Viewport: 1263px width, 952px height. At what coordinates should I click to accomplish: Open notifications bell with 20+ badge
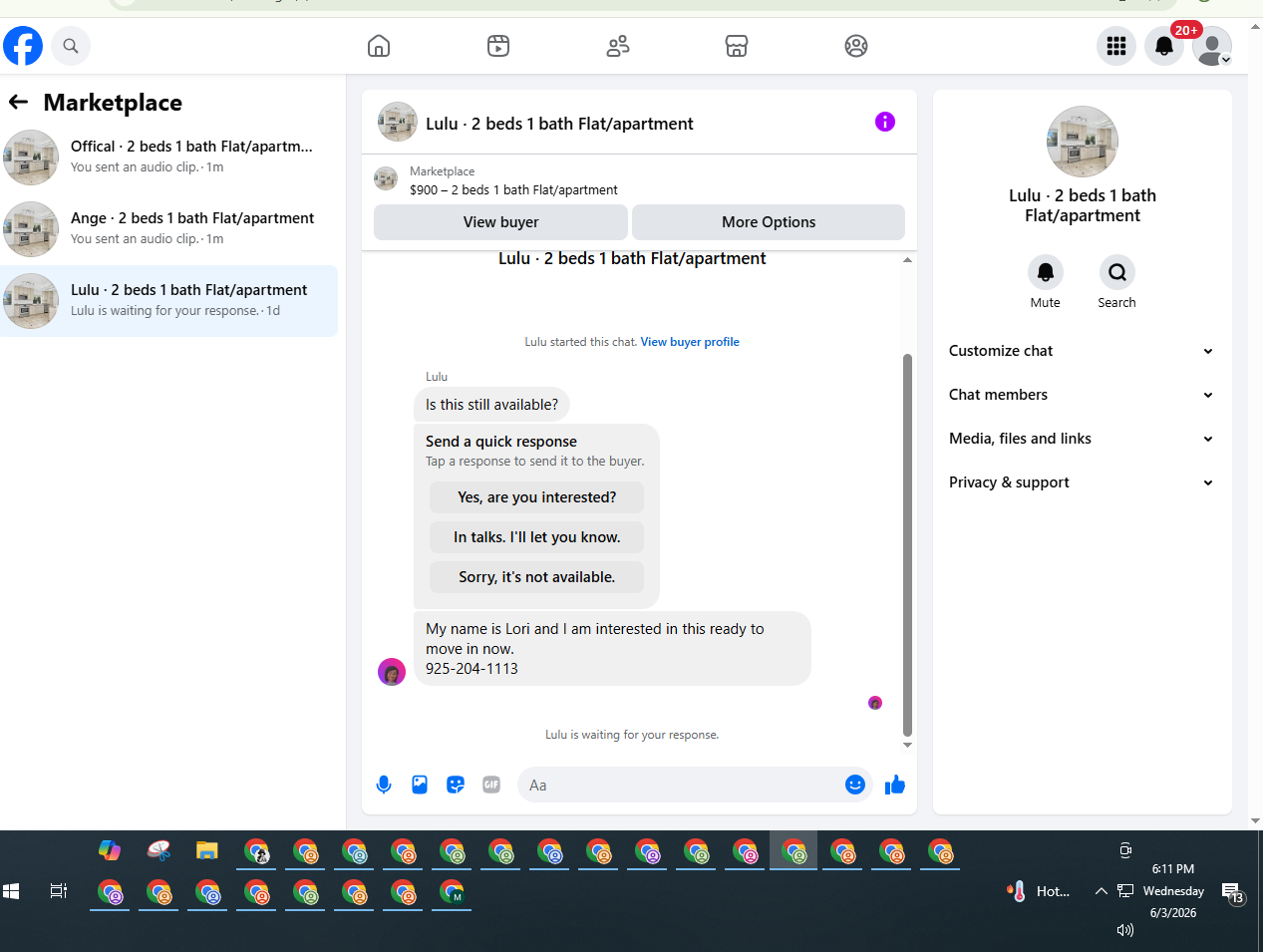[x=1164, y=46]
